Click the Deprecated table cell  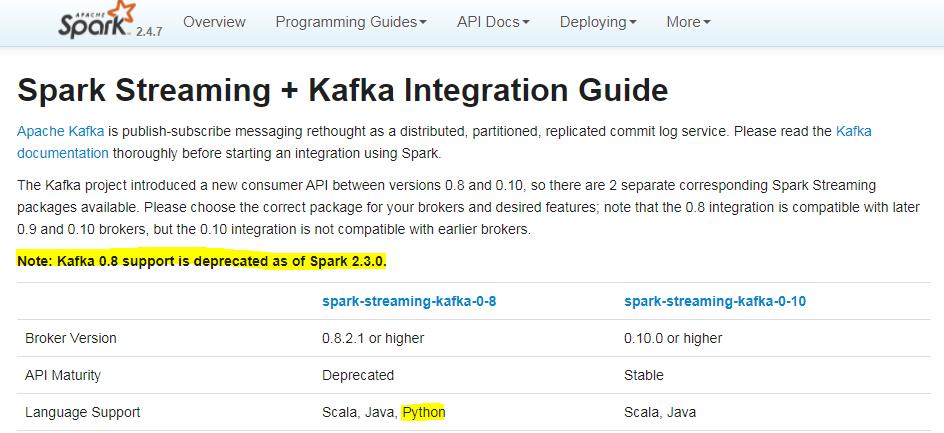pyautogui.click(x=358, y=375)
